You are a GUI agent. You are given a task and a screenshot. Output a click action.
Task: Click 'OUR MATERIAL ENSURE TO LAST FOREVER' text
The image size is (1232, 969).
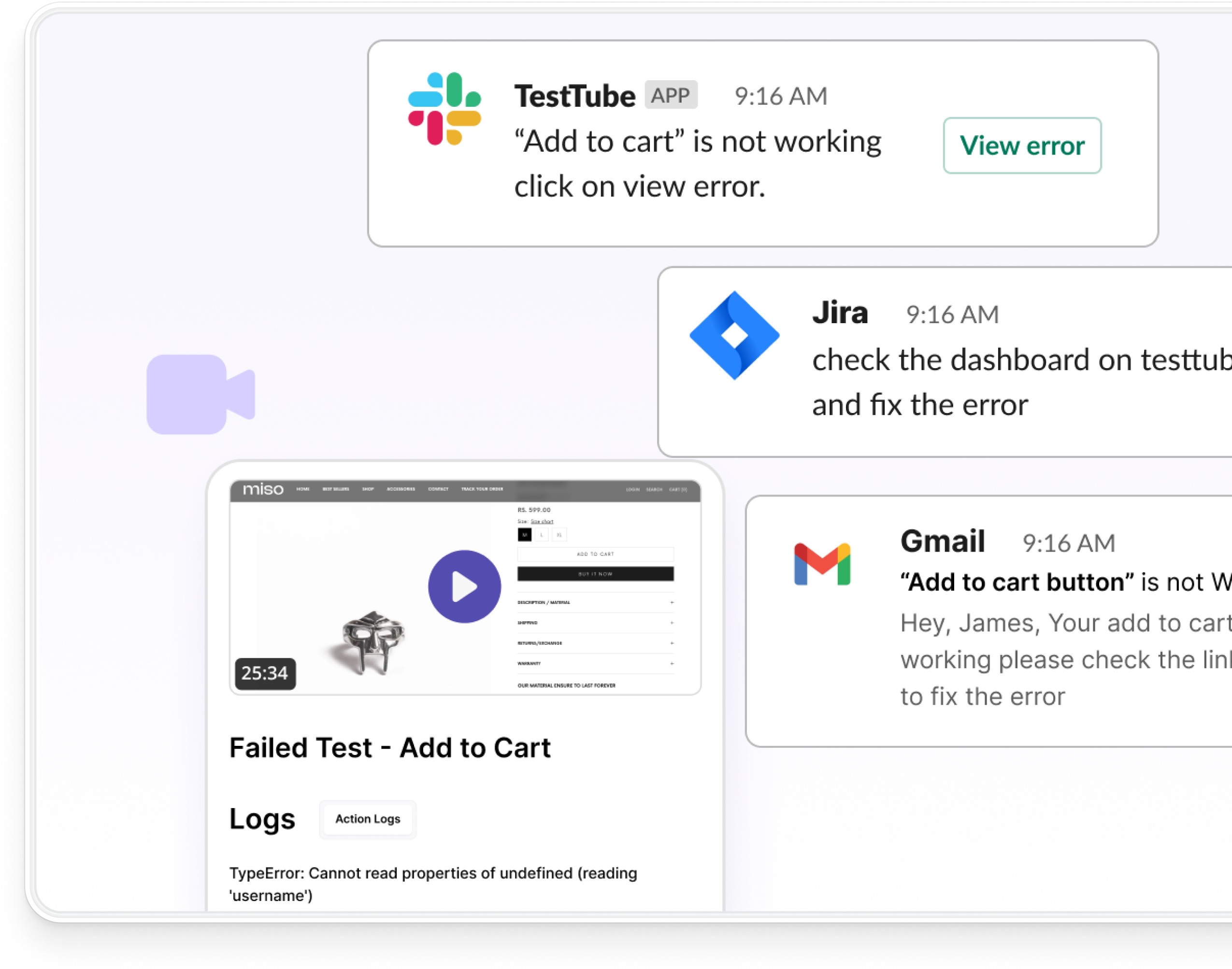pos(566,685)
